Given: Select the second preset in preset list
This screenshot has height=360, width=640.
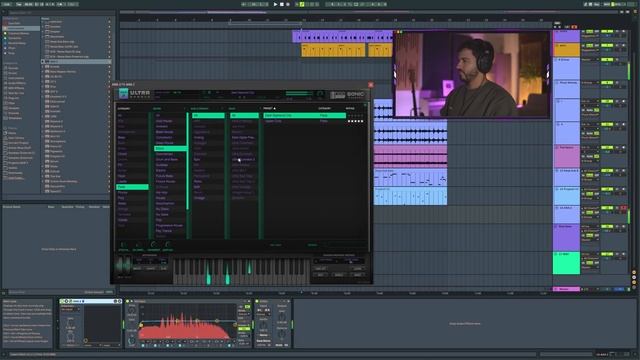Looking at the screenshot, I should (x=304, y=121).
